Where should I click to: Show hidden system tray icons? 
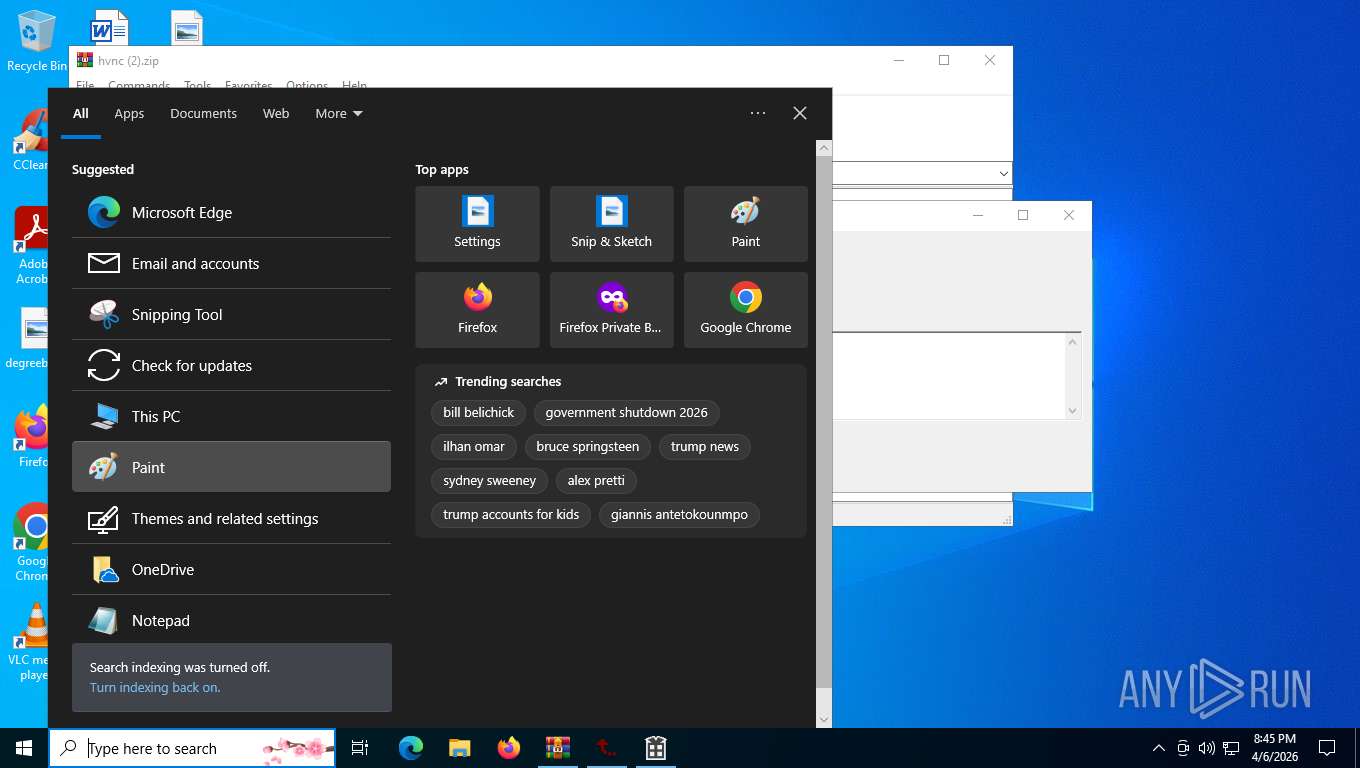tap(1159, 748)
